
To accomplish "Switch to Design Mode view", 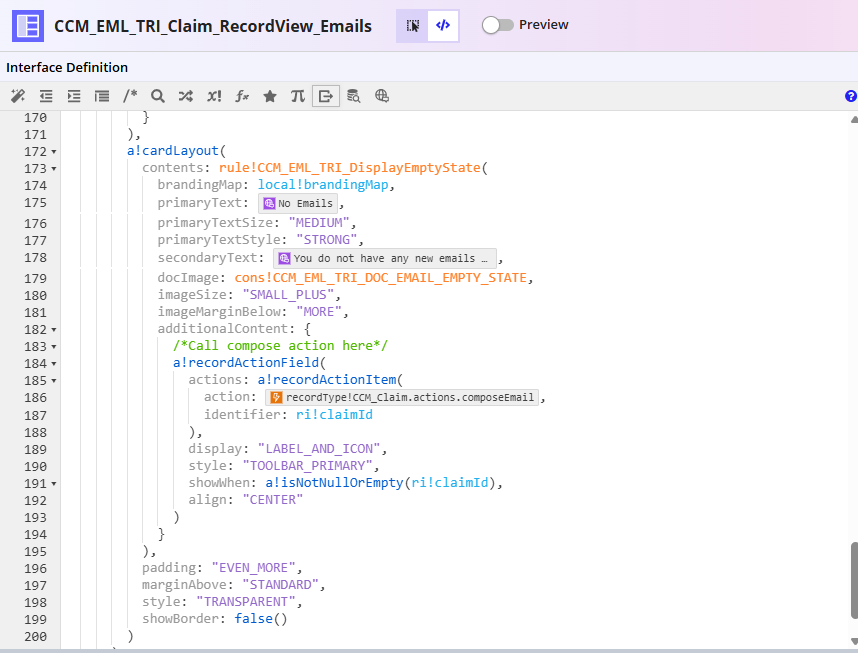I will 412,26.
